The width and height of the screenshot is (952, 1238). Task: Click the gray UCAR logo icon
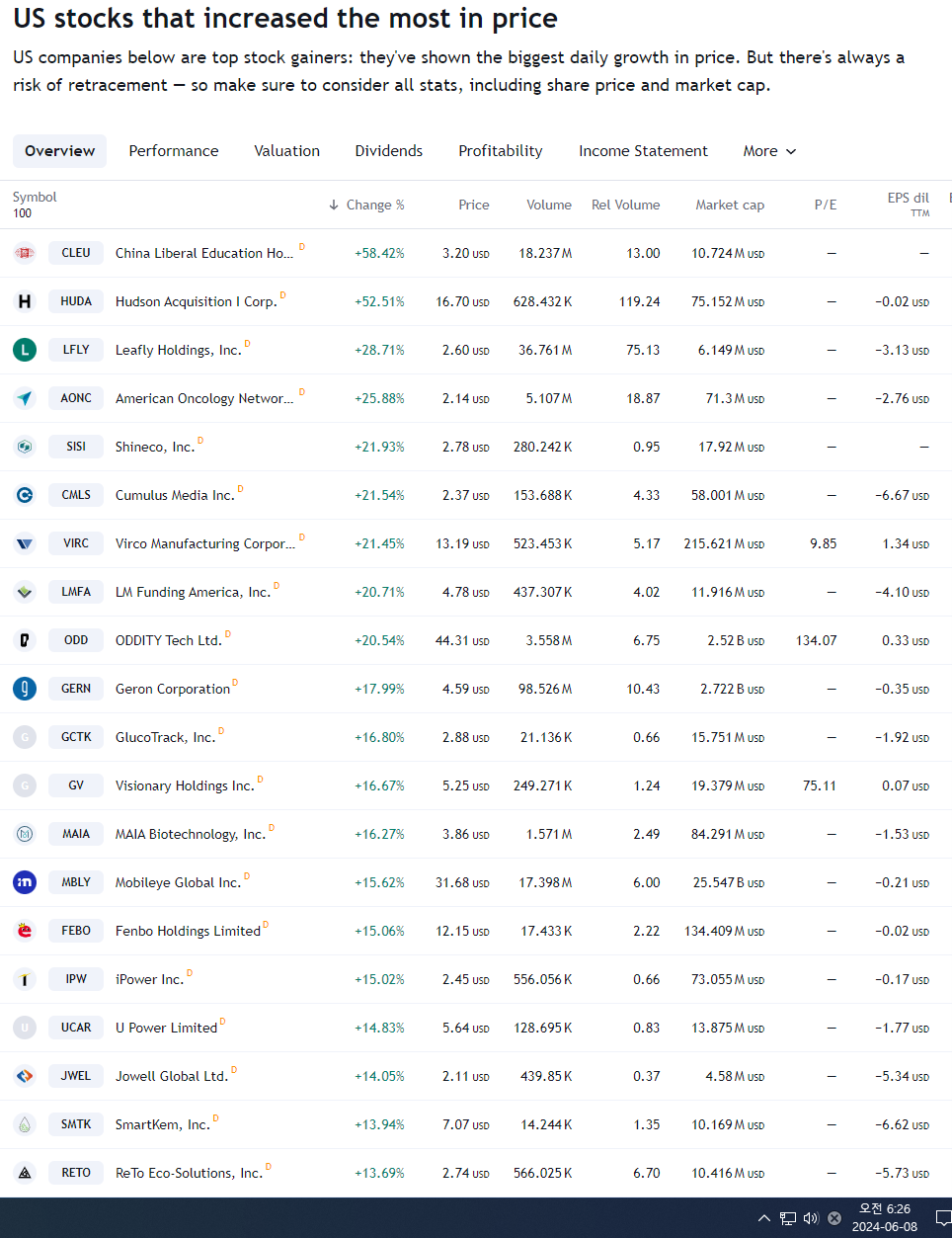point(25,1028)
